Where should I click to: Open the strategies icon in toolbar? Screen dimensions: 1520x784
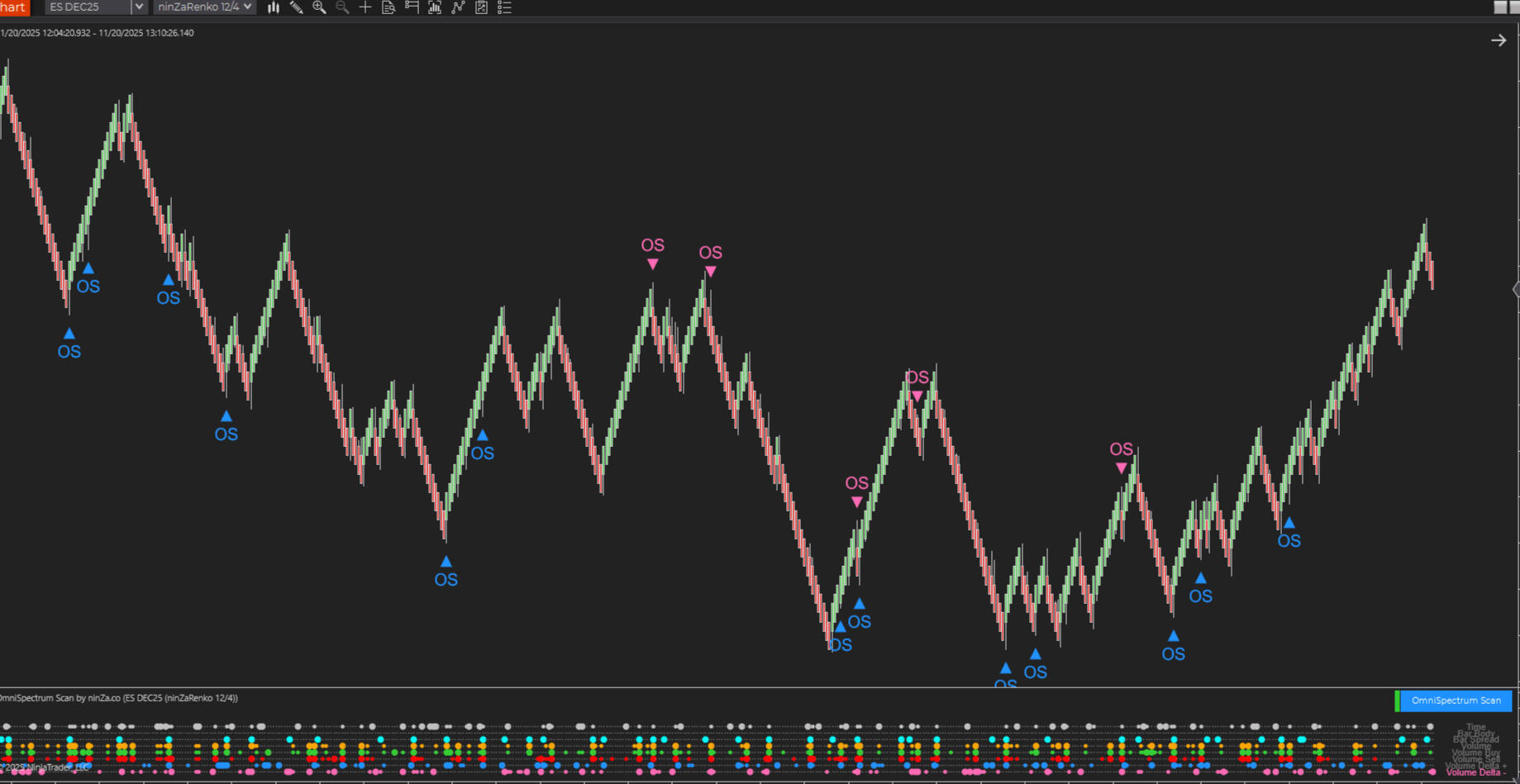(481, 7)
